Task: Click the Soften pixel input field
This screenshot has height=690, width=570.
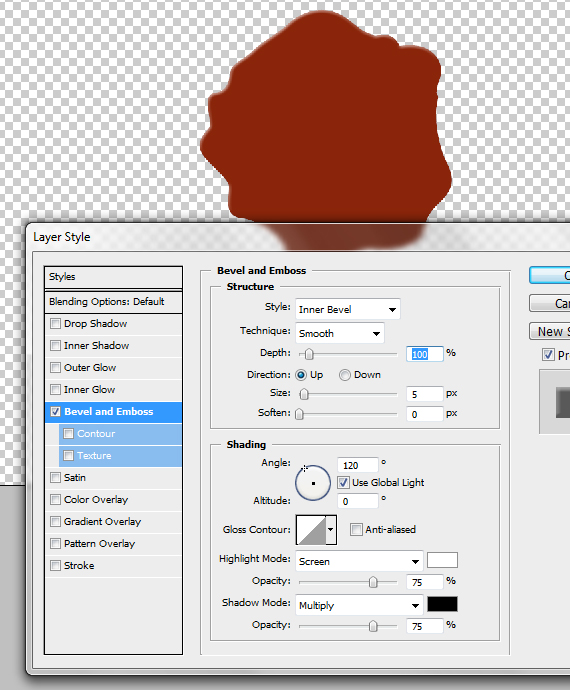Action: 425,414
